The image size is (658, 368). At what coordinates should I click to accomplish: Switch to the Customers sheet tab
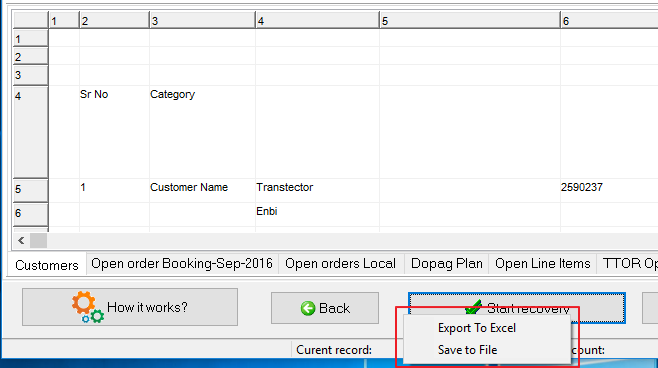point(47,265)
